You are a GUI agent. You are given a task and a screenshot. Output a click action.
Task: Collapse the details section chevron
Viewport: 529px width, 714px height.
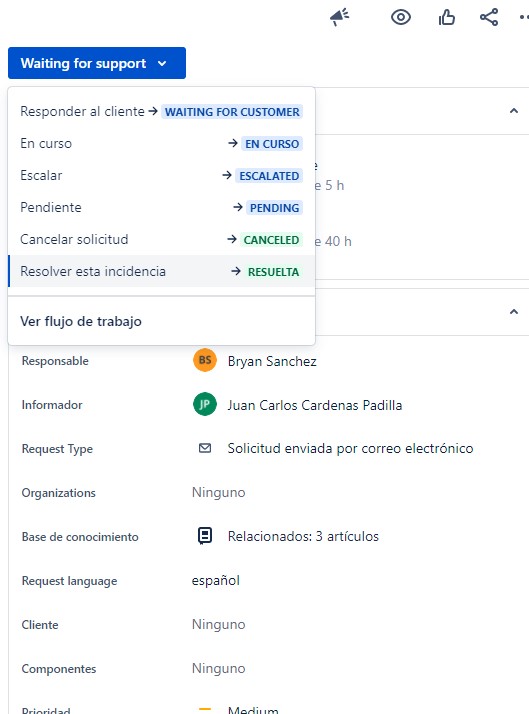514,311
